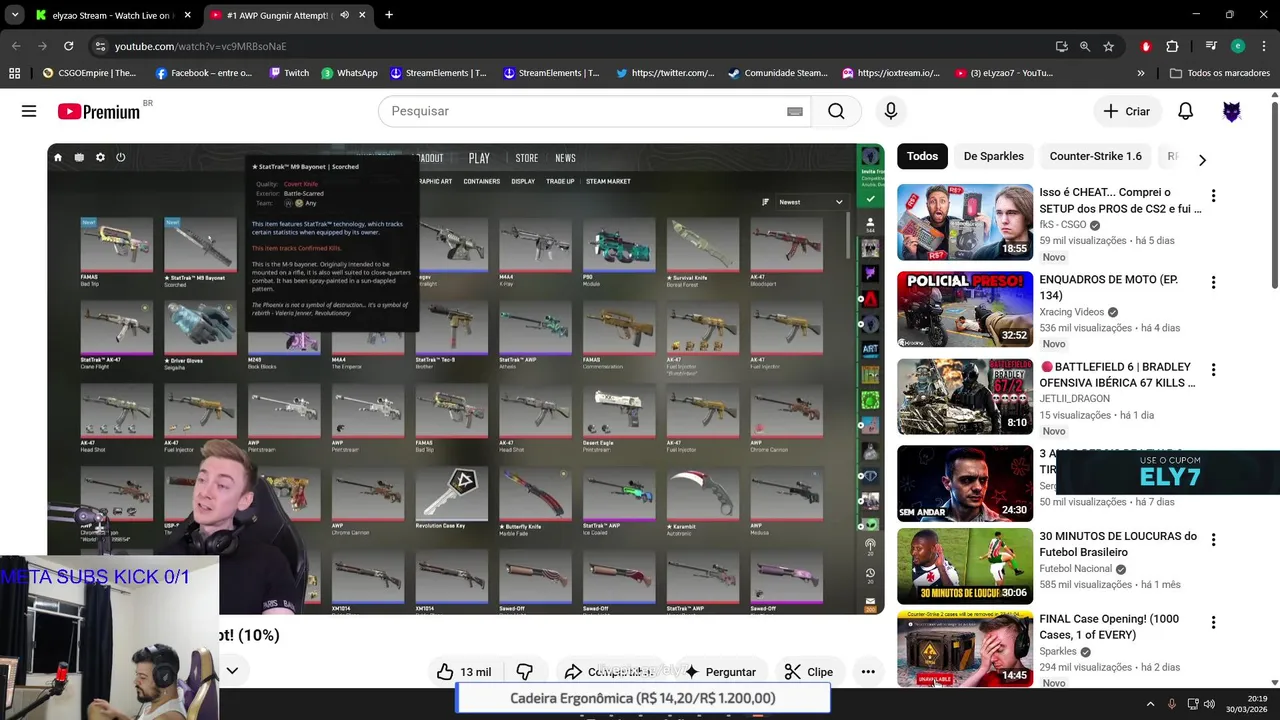Open options for 'Isso é CHEAT' video
Viewport: 1280px width, 720px height.
tap(1213, 196)
